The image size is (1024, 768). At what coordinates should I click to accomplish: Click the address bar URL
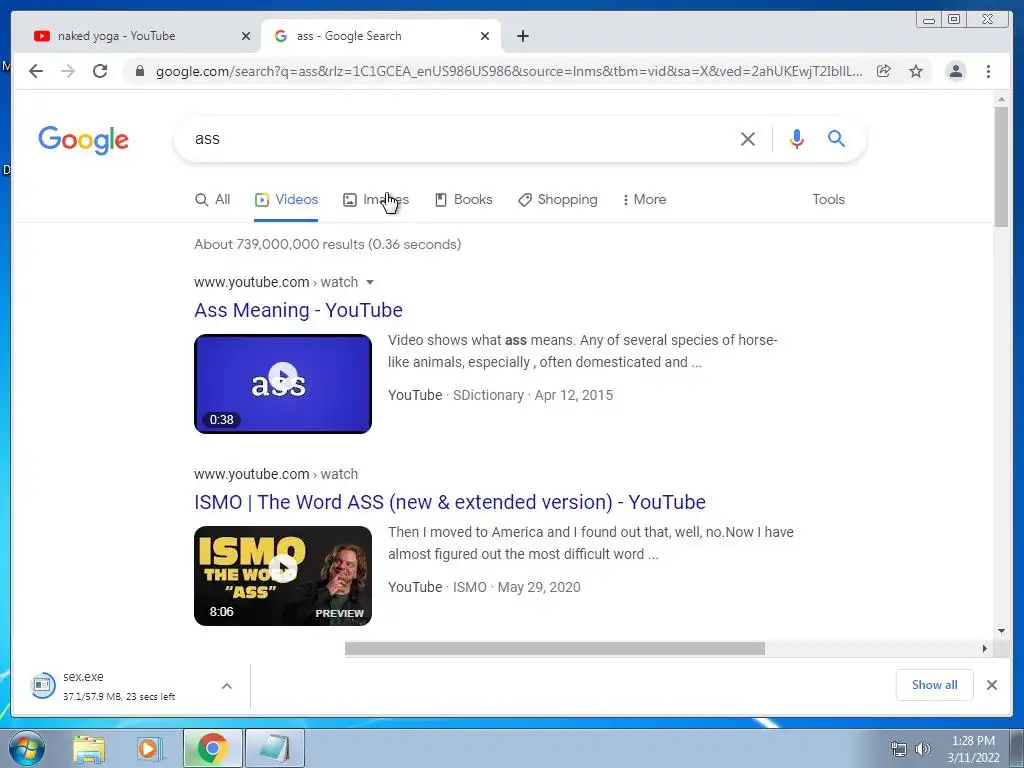[509, 71]
